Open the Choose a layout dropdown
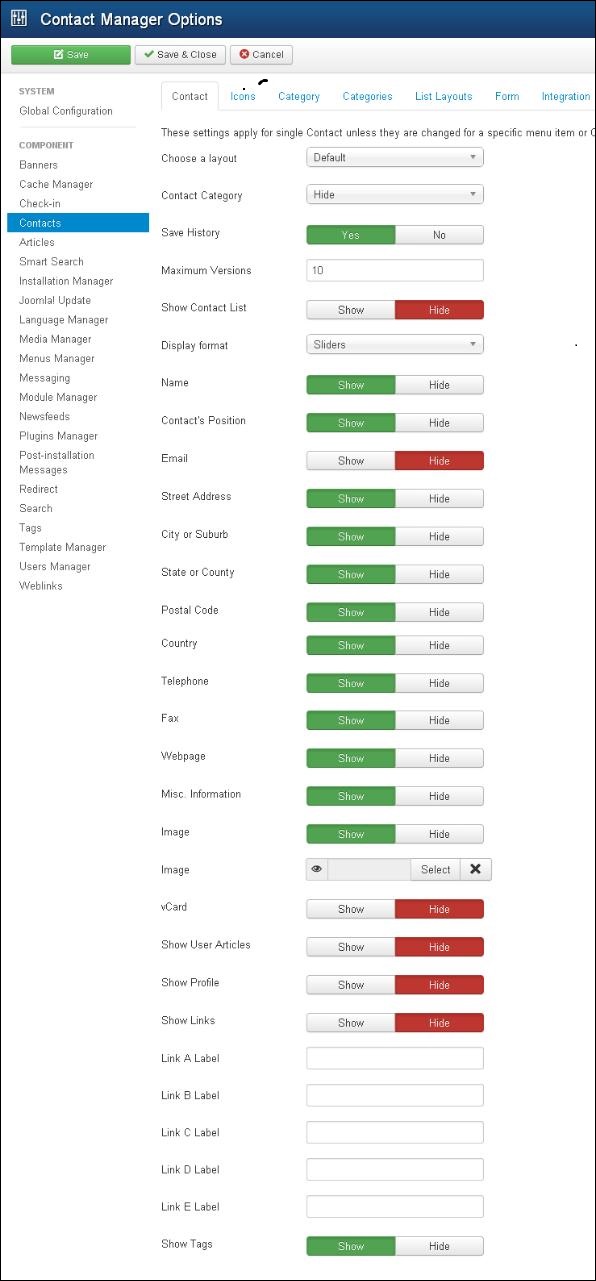596x1281 pixels. click(394, 157)
